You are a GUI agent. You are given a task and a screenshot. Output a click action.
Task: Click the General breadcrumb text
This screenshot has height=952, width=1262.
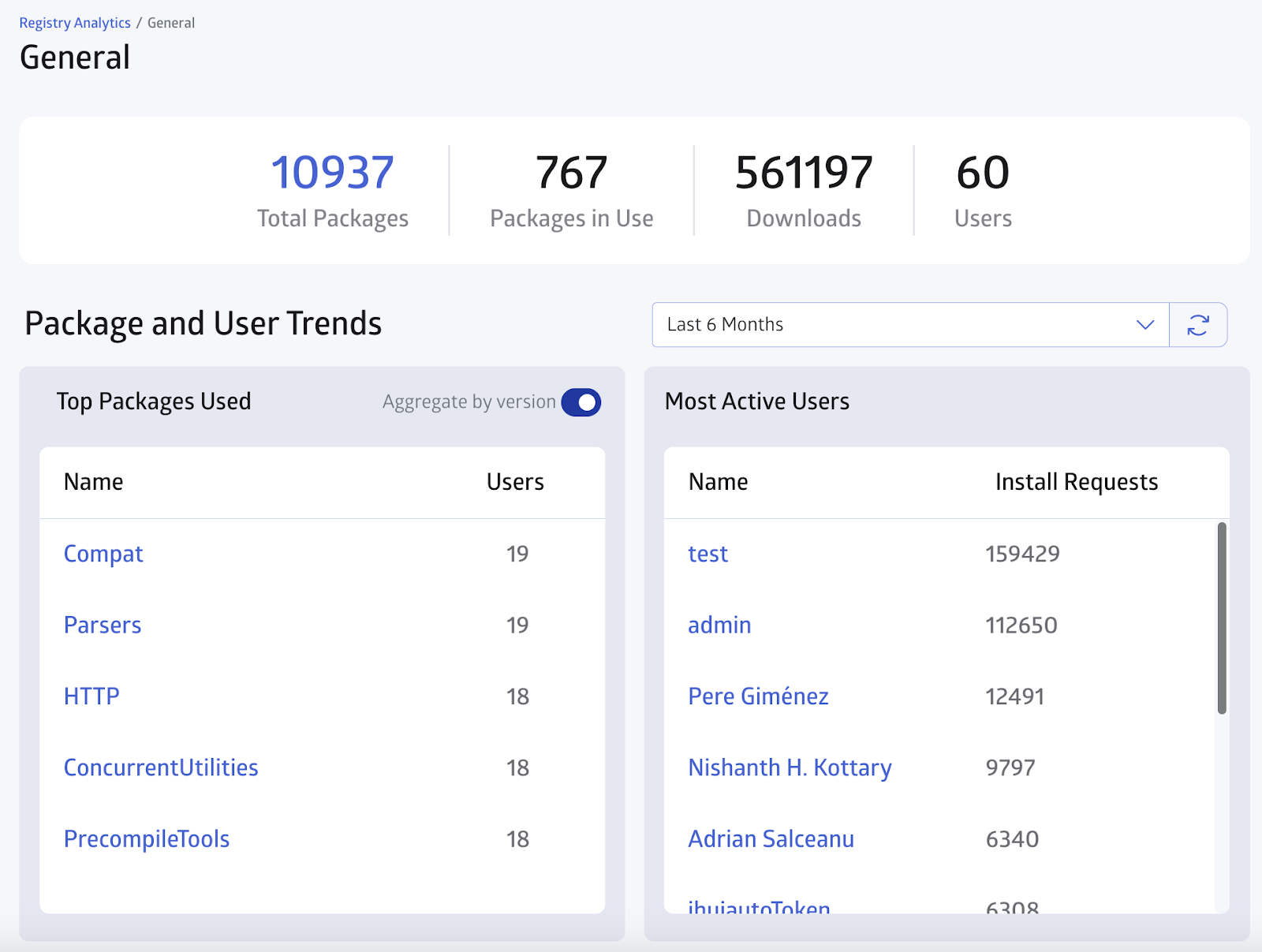tap(171, 23)
